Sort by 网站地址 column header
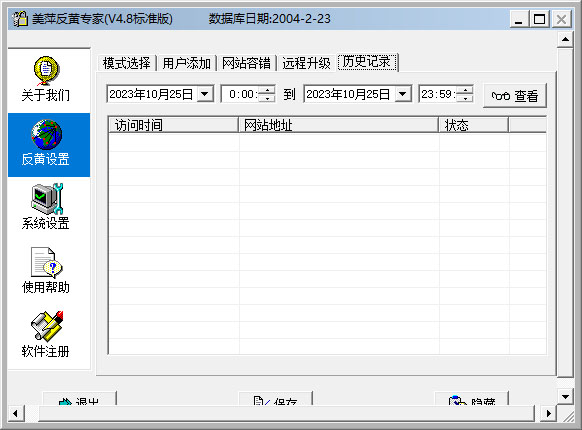Viewport: 582px width, 430px height. (x=338, y=125)
